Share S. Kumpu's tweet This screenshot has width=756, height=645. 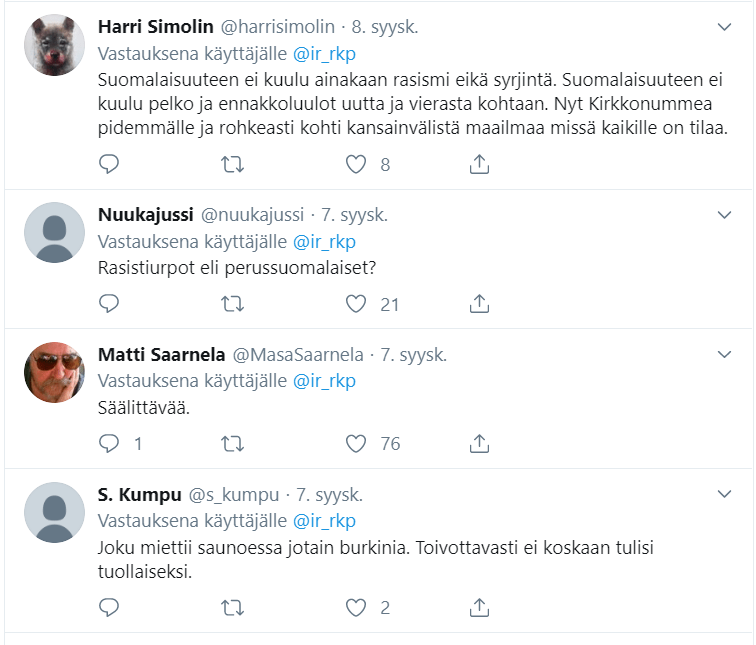pyautogui.click(x=479, y=607)
